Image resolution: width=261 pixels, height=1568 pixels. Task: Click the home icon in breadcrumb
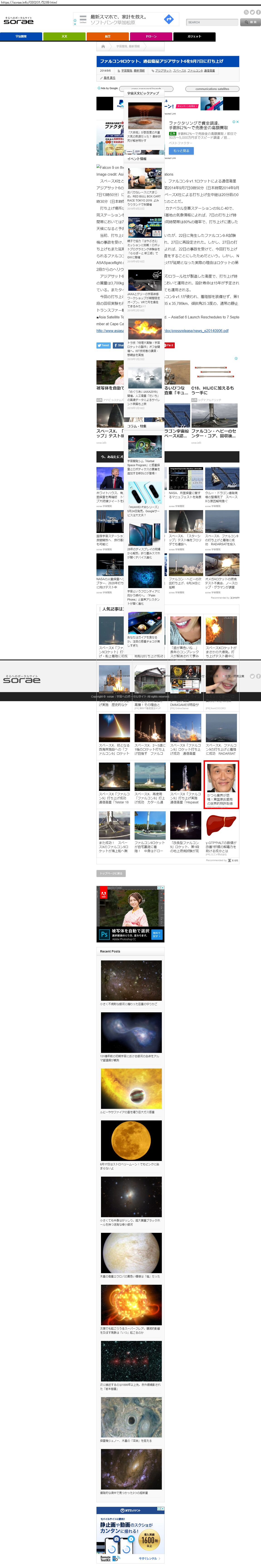(103, 46)
